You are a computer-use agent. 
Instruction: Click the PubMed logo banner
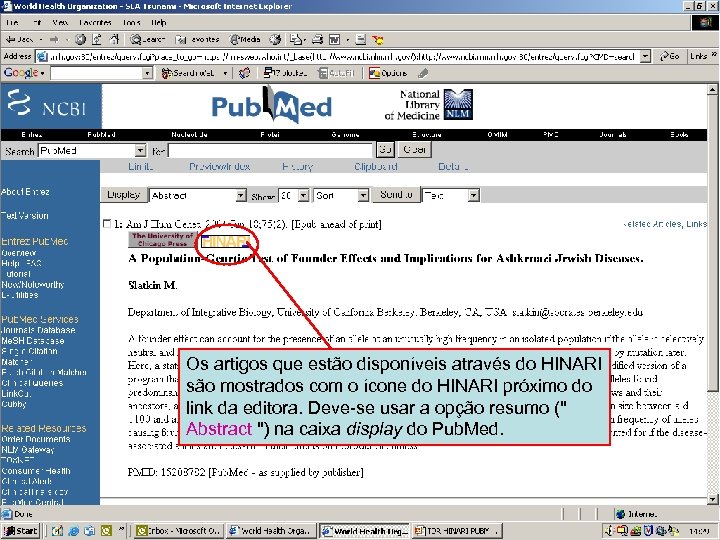coord(271,106)
